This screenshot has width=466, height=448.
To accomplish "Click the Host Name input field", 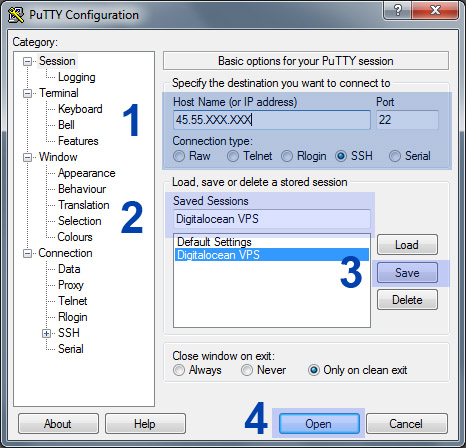I will 272,120.
